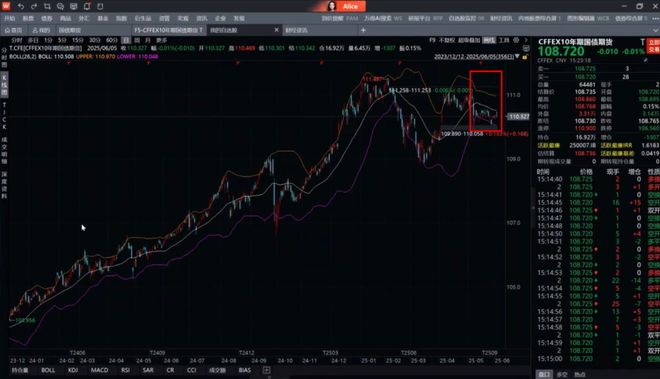Image resolution: width=660 pixels, height=379 pixels.
Task: Open the three-dots overflow in shortcuts bar
Action: coord(655,19)
